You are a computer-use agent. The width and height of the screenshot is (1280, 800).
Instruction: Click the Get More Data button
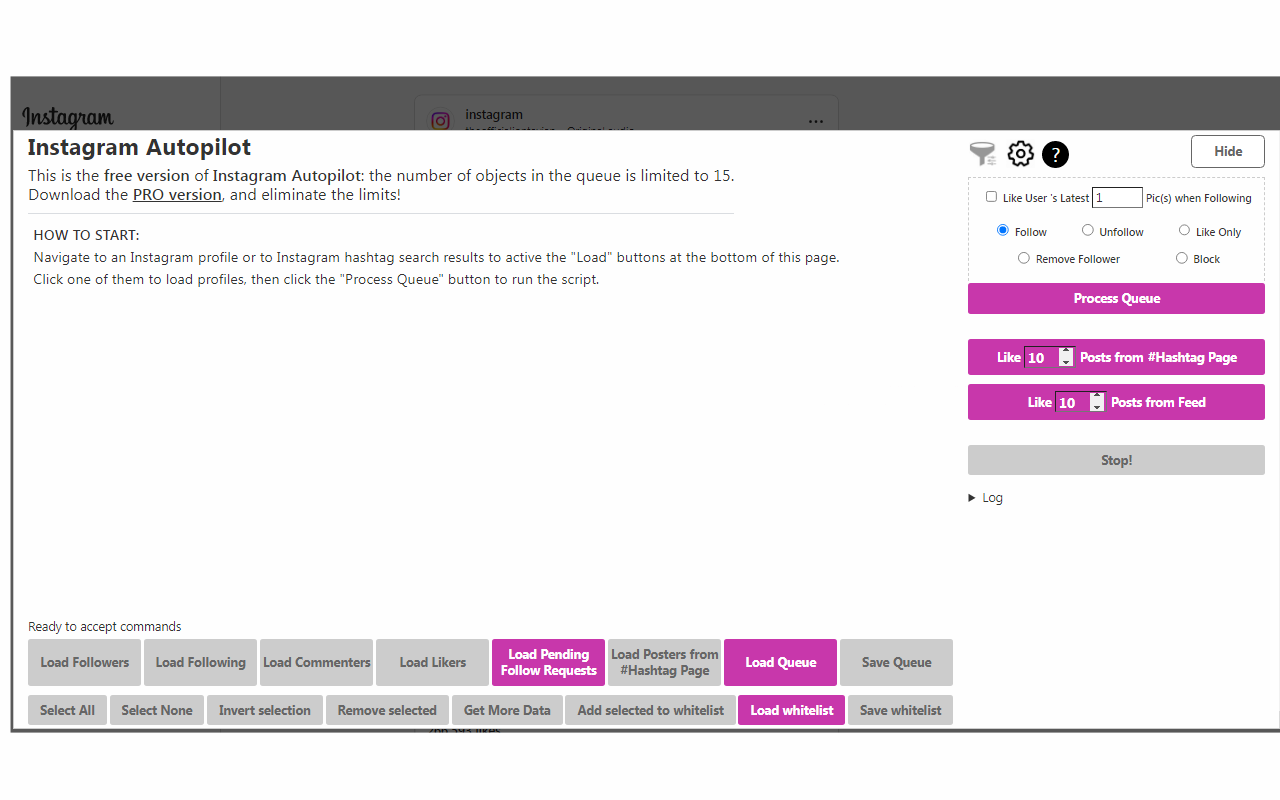pyautogui.click(x=507, y=710)
